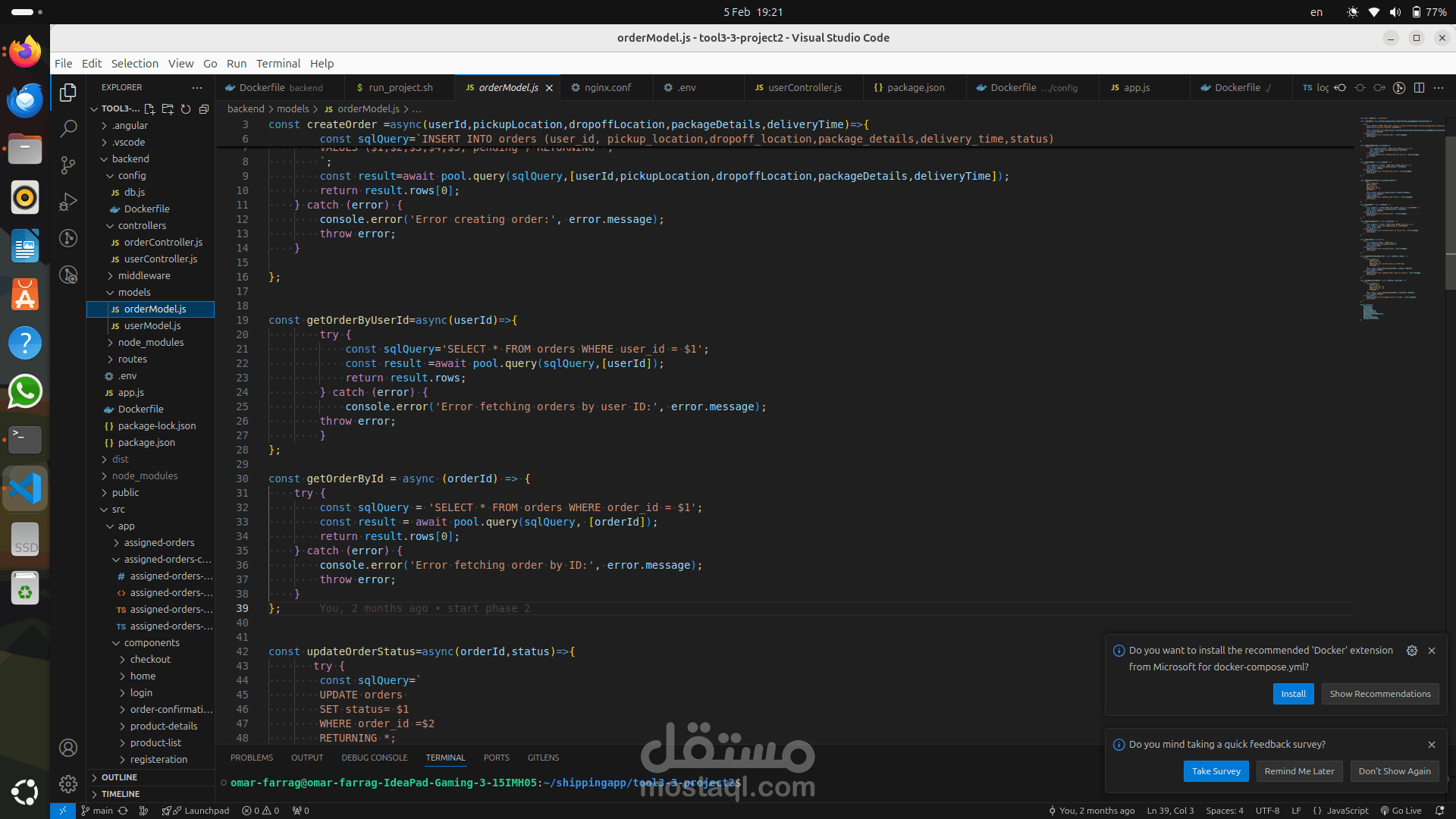The height and width of the screenshot is (819, 1456).
Task: Open the notifications bell in the status bar
Action: (x=1439, y=811)
